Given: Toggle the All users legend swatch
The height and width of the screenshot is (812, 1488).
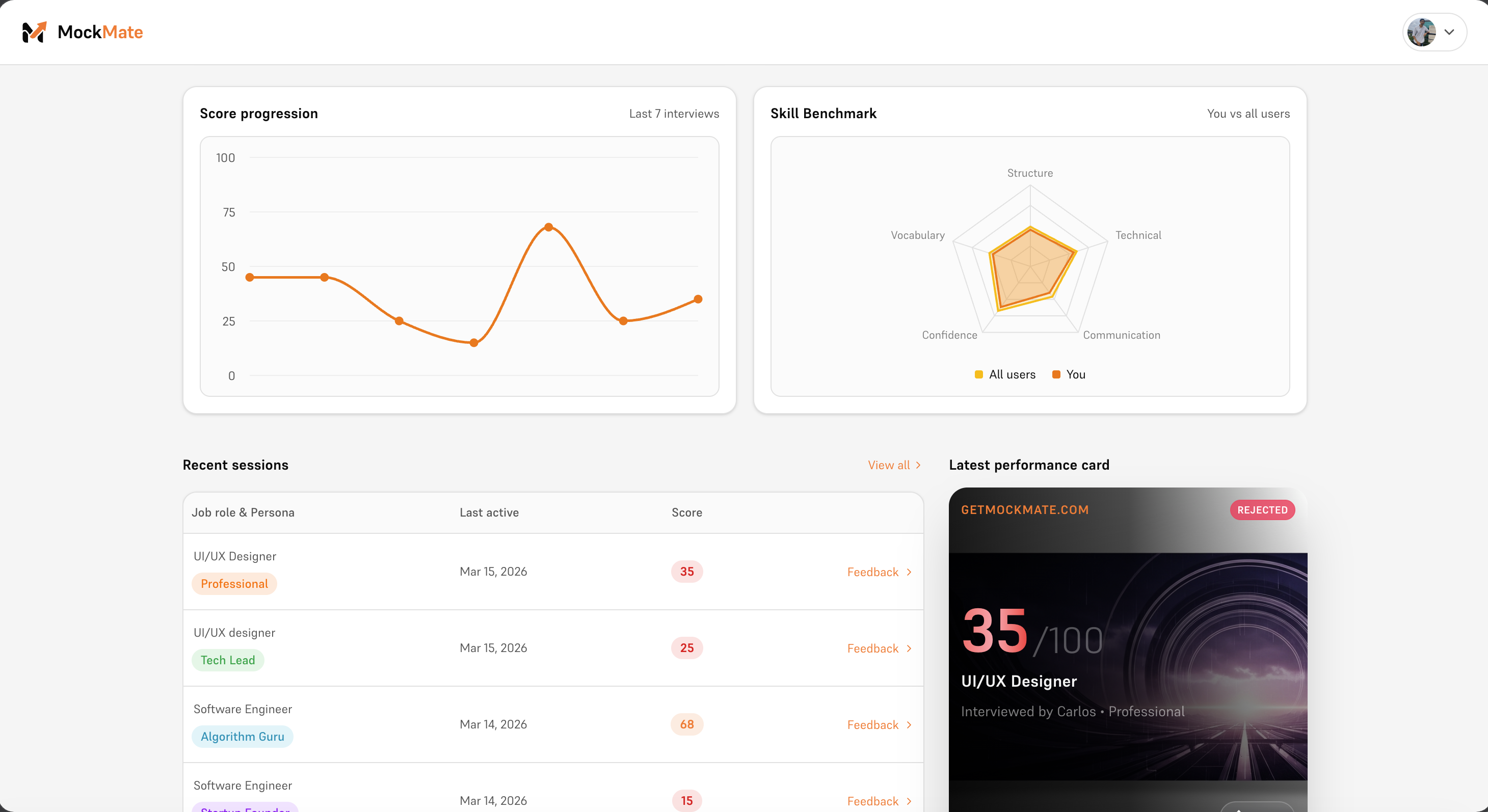Looking at the screenshot, I should (x=978, y=374).
